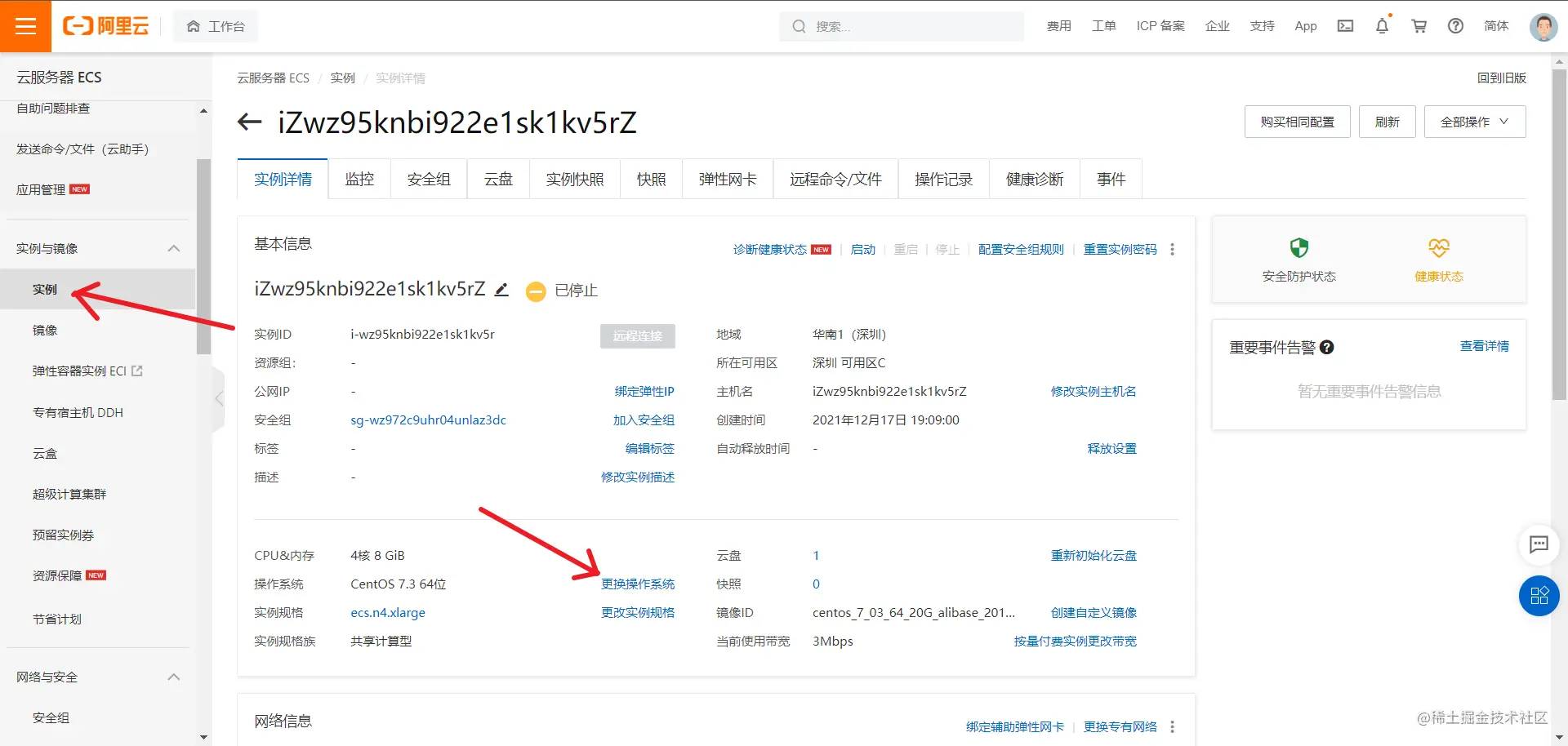Open the help question mark icon
The height and width of the screenshot is (746, 1568).
[1455, 26]
